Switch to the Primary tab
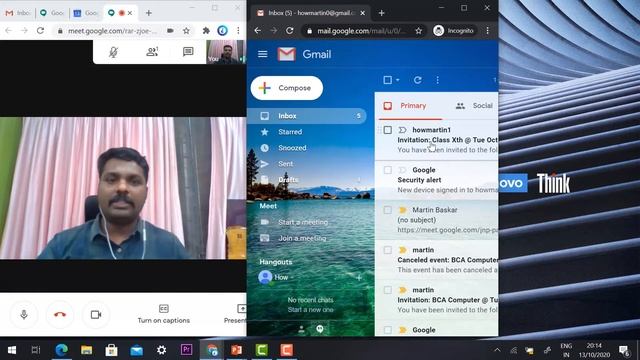This screenshot has height=360, width=640. click(410, 106)
